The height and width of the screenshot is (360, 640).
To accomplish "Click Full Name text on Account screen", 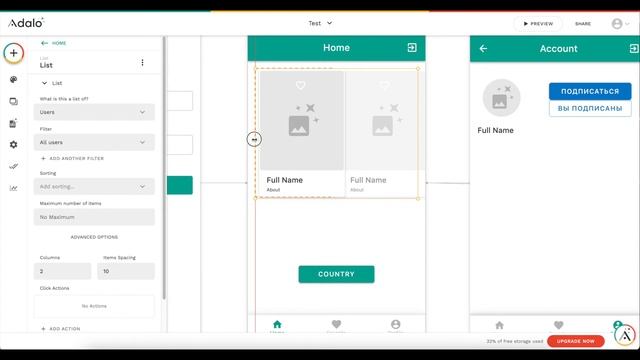I will tap(496, 130).
